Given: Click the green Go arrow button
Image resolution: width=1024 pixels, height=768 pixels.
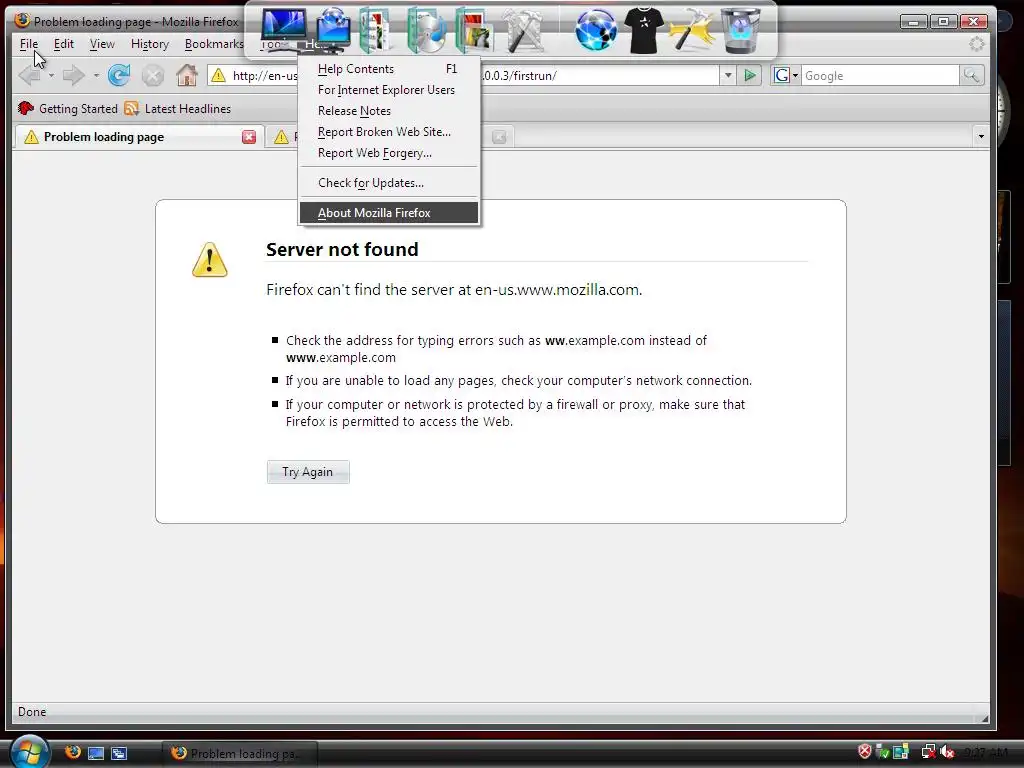Looking at the screenshot, I should (x=750, y=76).
